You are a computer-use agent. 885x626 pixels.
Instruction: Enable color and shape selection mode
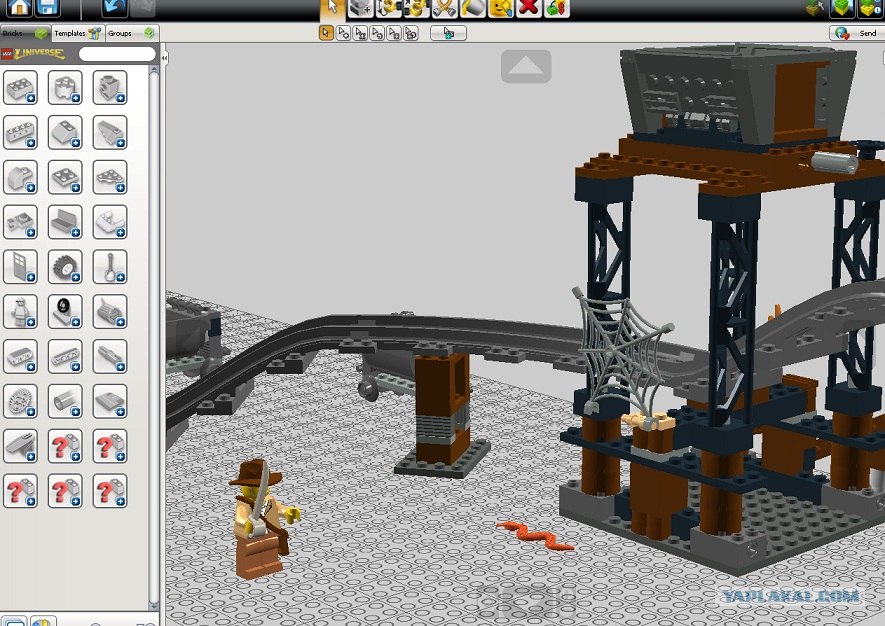coord(411,33)
